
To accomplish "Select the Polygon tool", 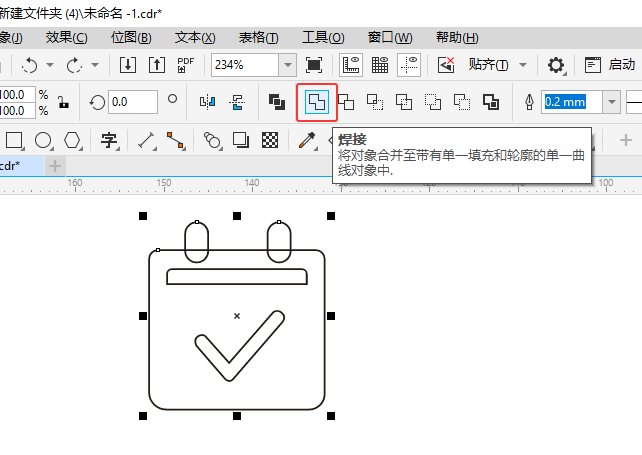I will [x=72, y=140].
